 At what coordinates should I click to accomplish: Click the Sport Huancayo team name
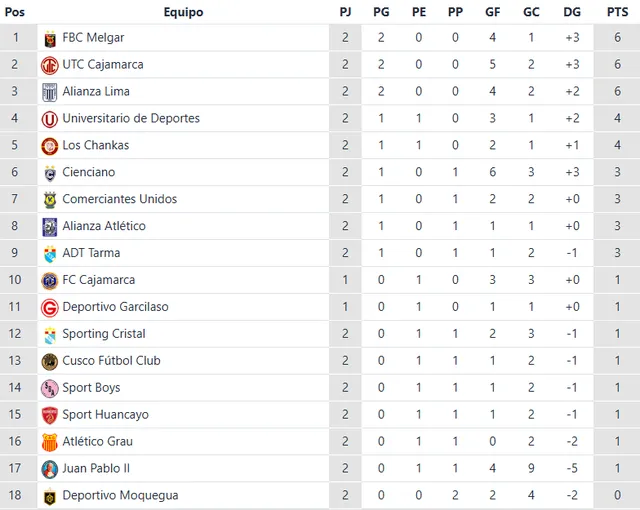pos(105,415)
